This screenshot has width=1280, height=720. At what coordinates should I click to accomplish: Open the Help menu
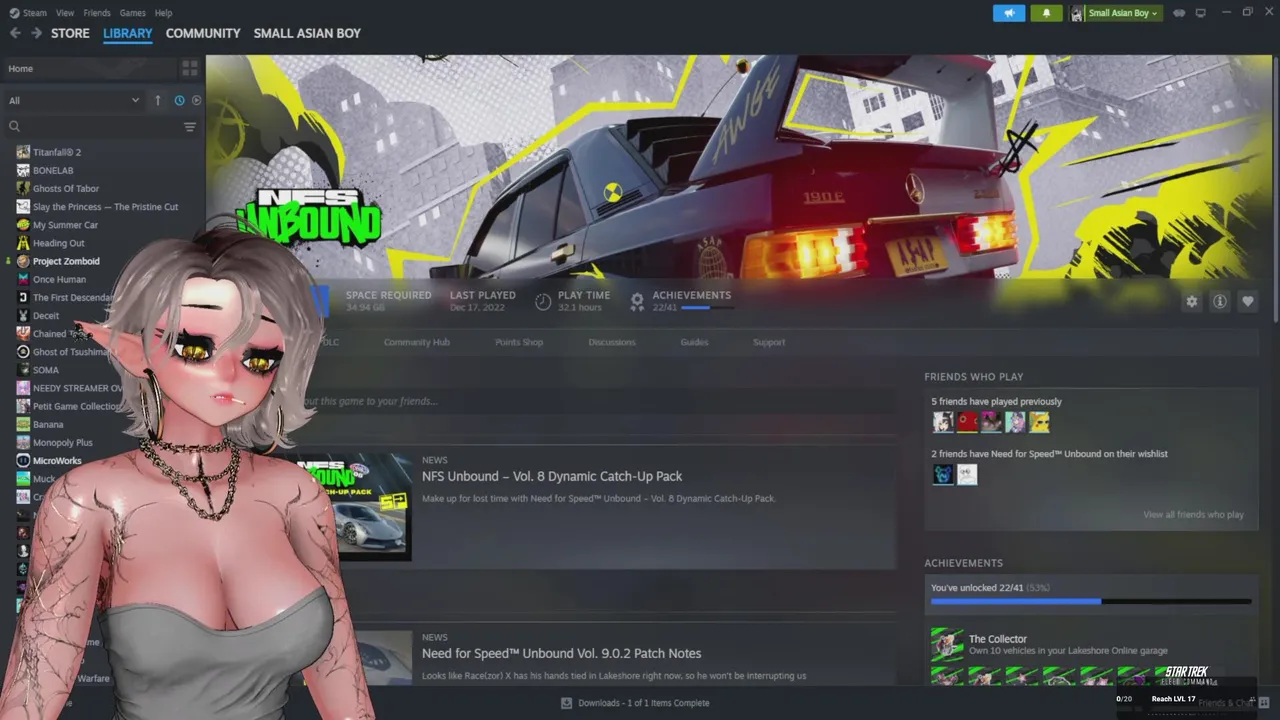(x=163, y=13)
